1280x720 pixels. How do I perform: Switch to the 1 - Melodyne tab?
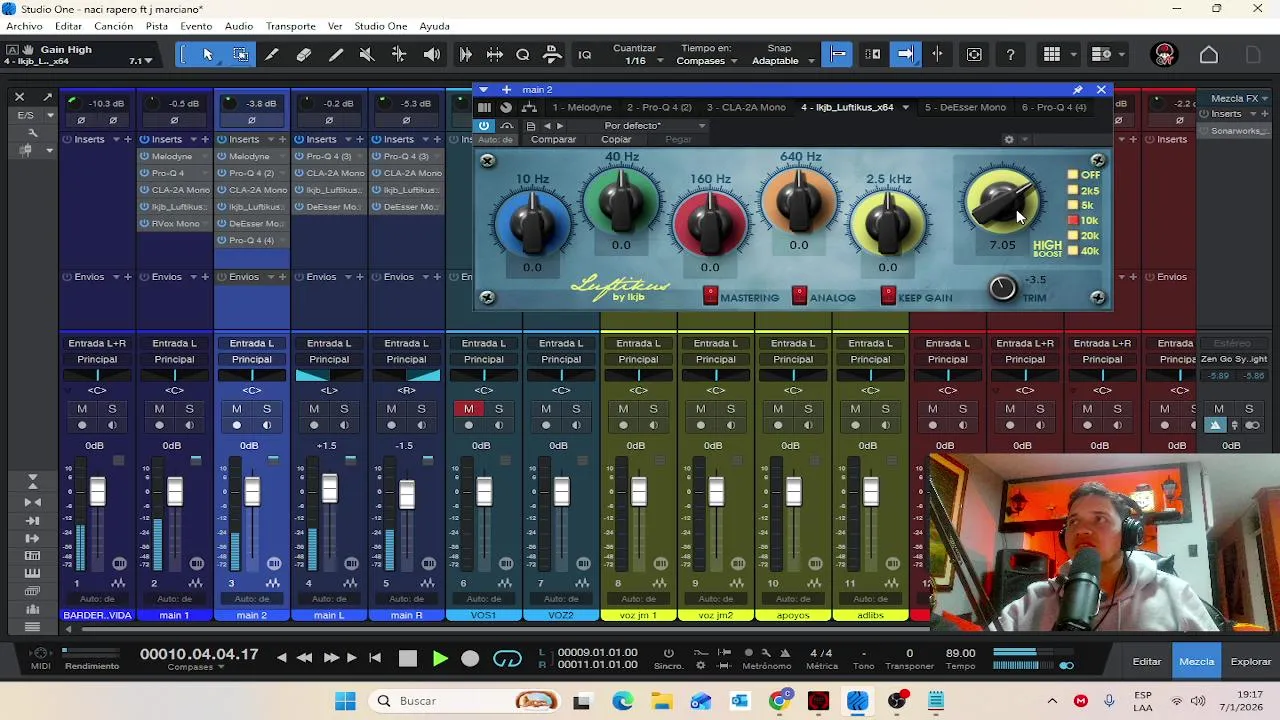pos(582,107)
